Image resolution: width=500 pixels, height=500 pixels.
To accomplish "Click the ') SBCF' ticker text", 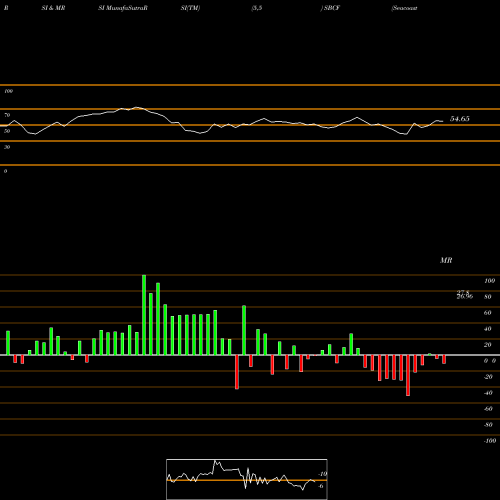I will point(330,8).
